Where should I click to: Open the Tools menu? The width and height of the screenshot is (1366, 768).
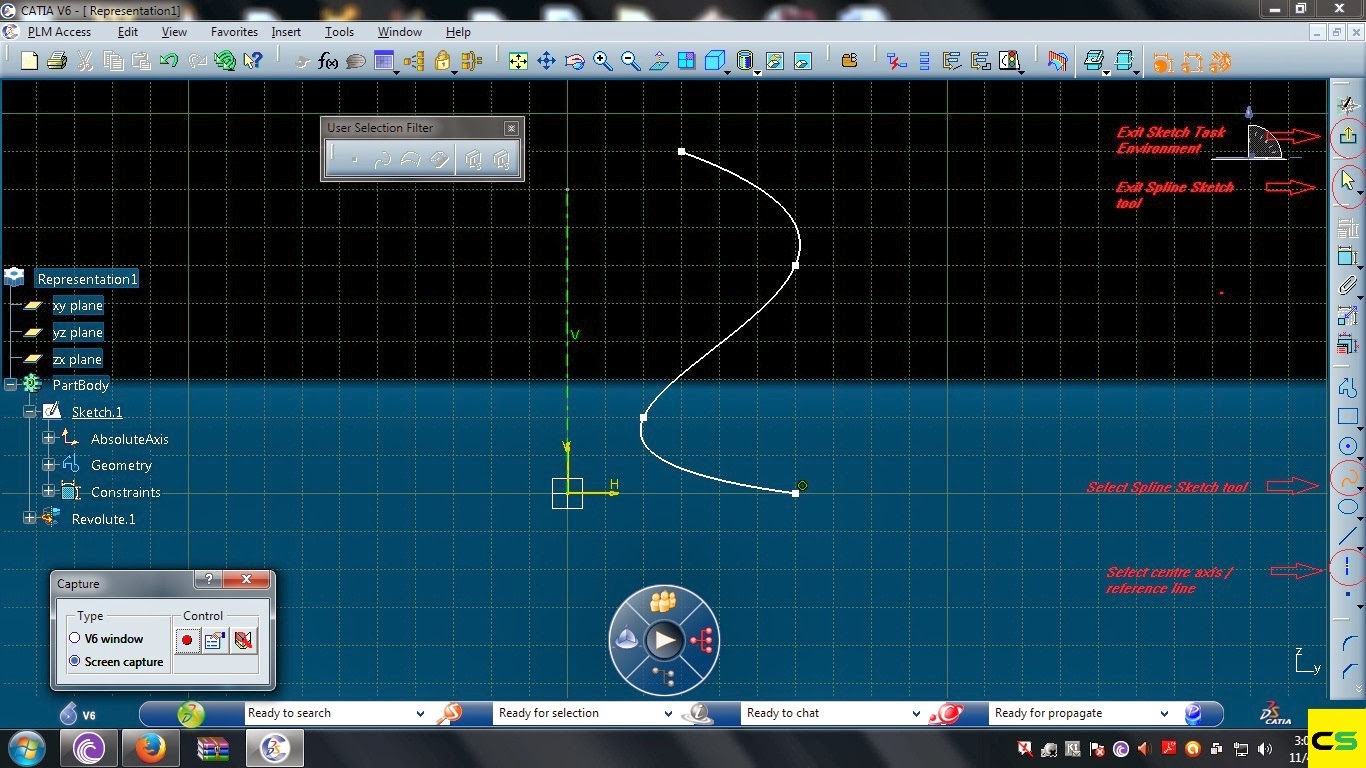click(x=339, y=32)
